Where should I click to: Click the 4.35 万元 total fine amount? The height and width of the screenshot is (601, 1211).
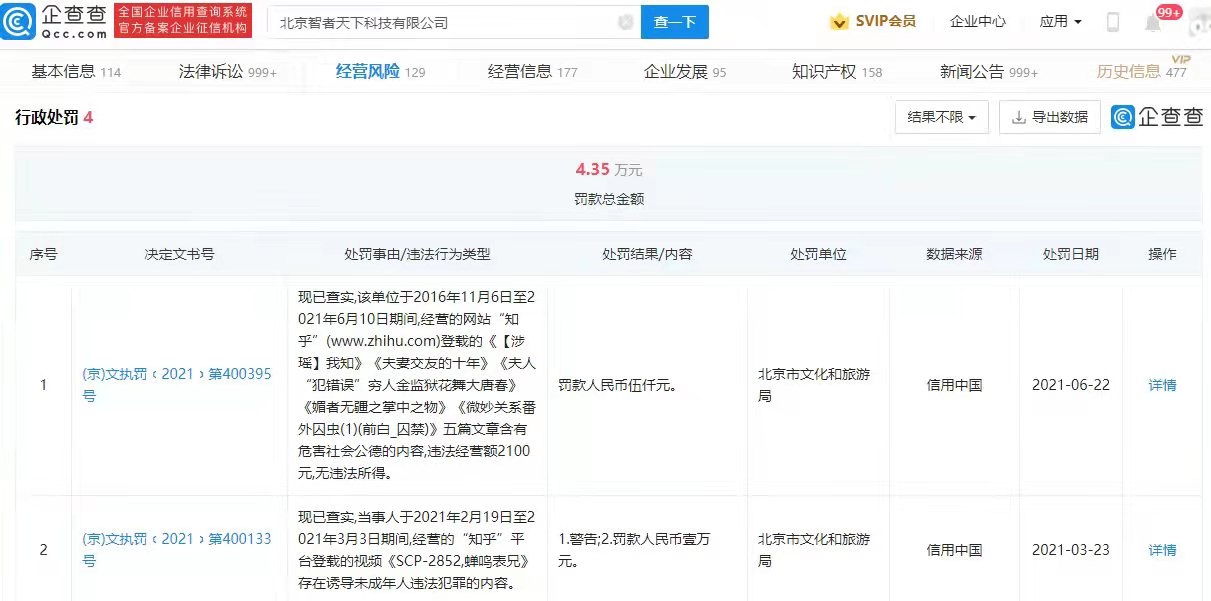tap(608, 169)
